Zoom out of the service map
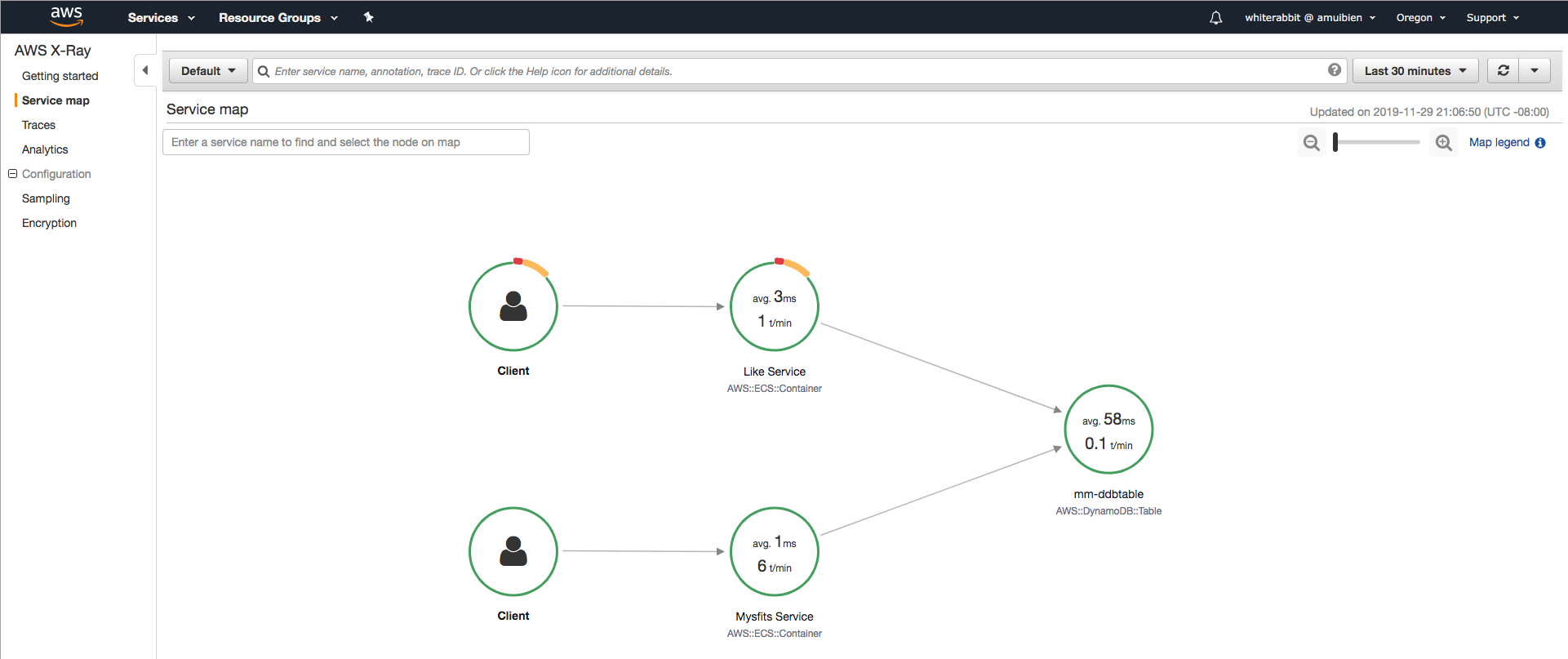 (1312, 143)
